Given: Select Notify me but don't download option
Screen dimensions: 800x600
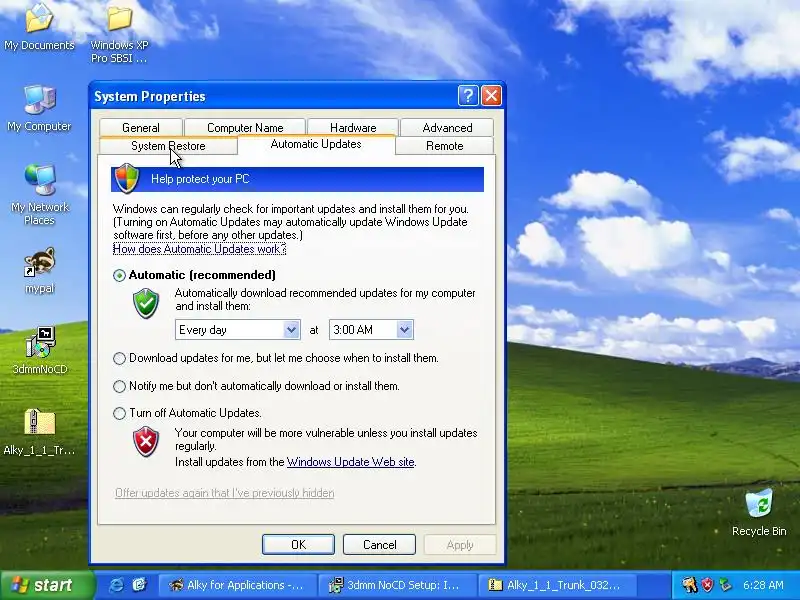Looking at the screenshot, I should [x=119, y=386].
